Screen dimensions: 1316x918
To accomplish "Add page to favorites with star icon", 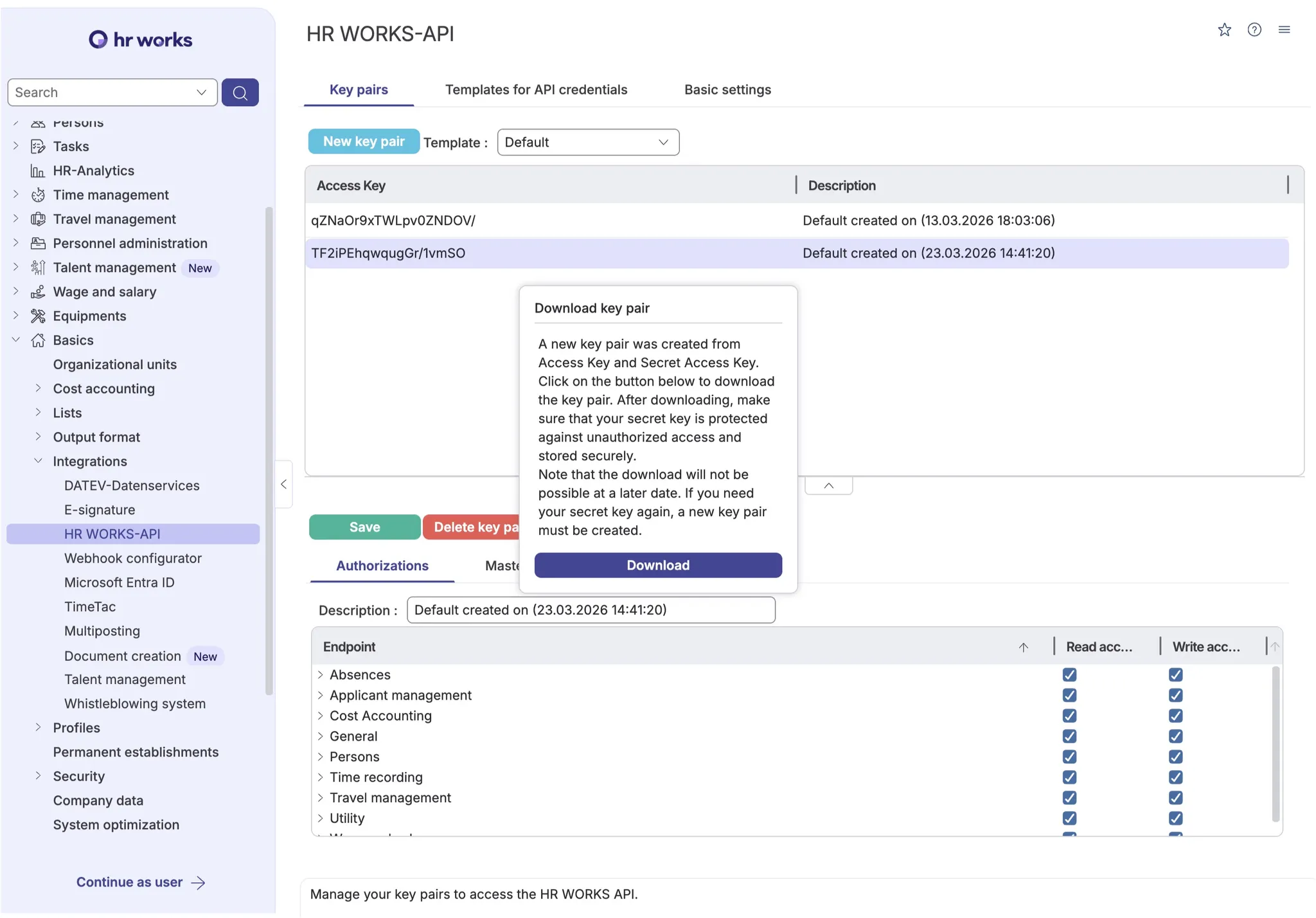I will 1224,30.
